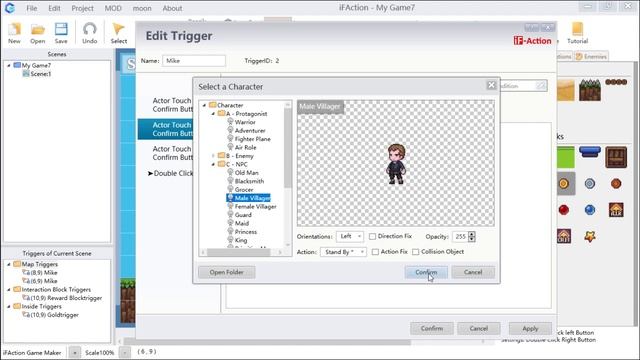Pick the blue platform block tile

[x=590, y=152]
